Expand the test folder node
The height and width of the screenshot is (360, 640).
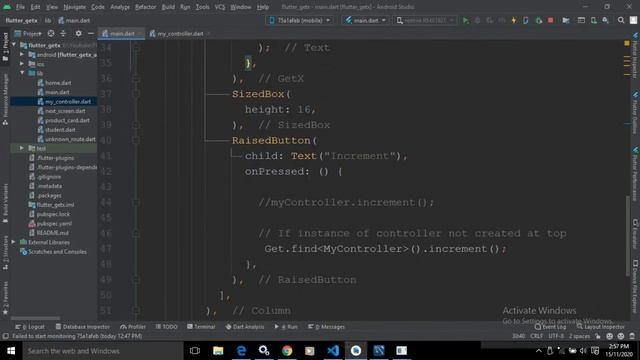pos(22,148)
